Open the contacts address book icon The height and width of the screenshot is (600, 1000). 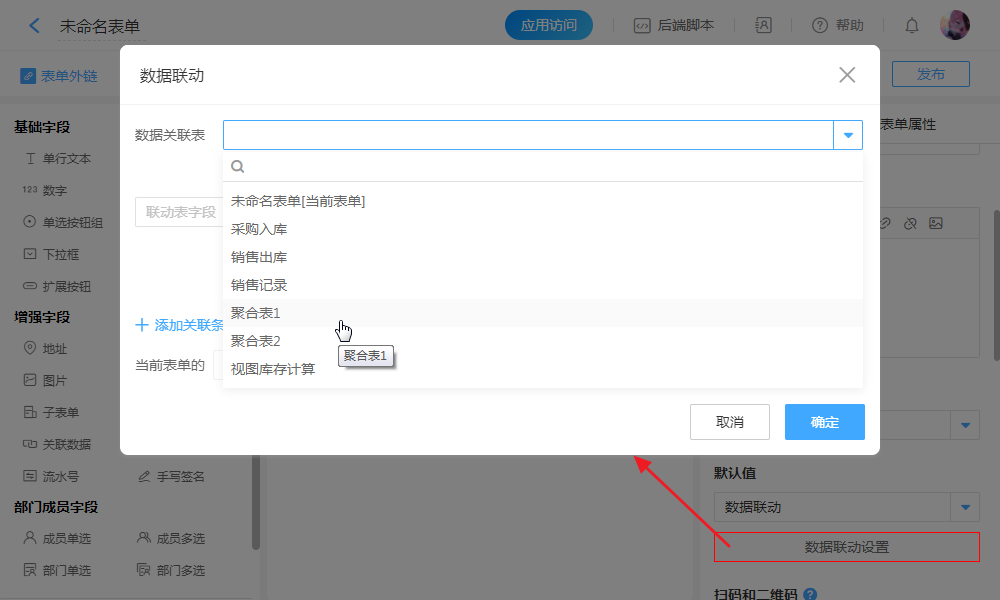(x=763, y=26)
